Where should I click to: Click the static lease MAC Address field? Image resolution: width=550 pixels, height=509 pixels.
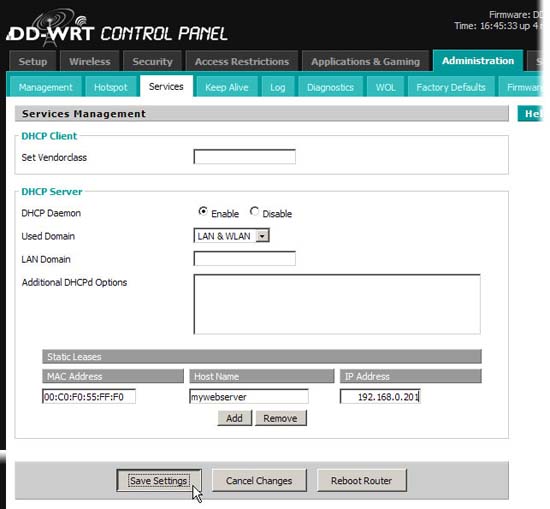(x=89, y=396)
